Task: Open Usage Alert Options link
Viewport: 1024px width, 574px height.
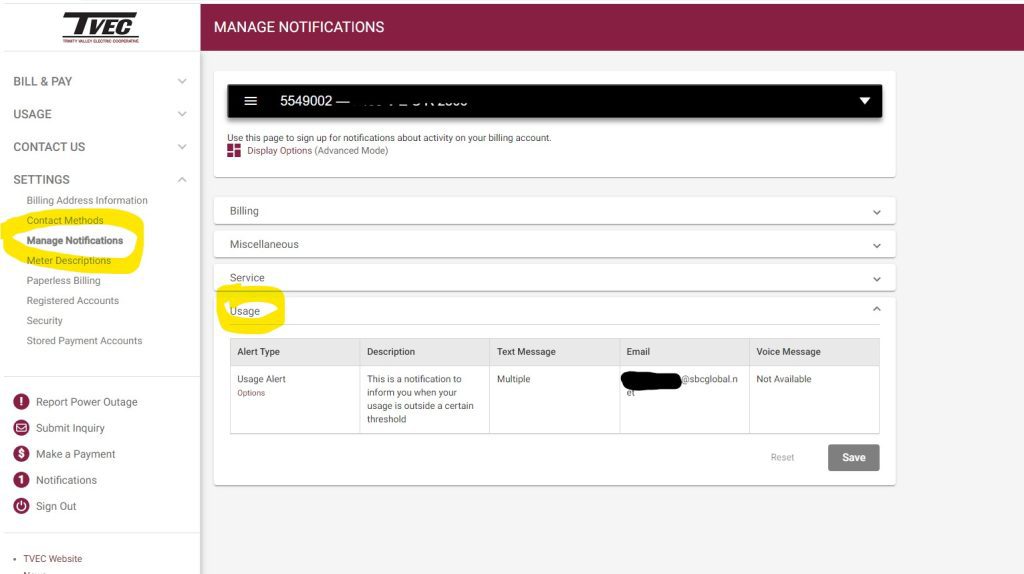Action: pyautogui.click(x=251, y=393)
